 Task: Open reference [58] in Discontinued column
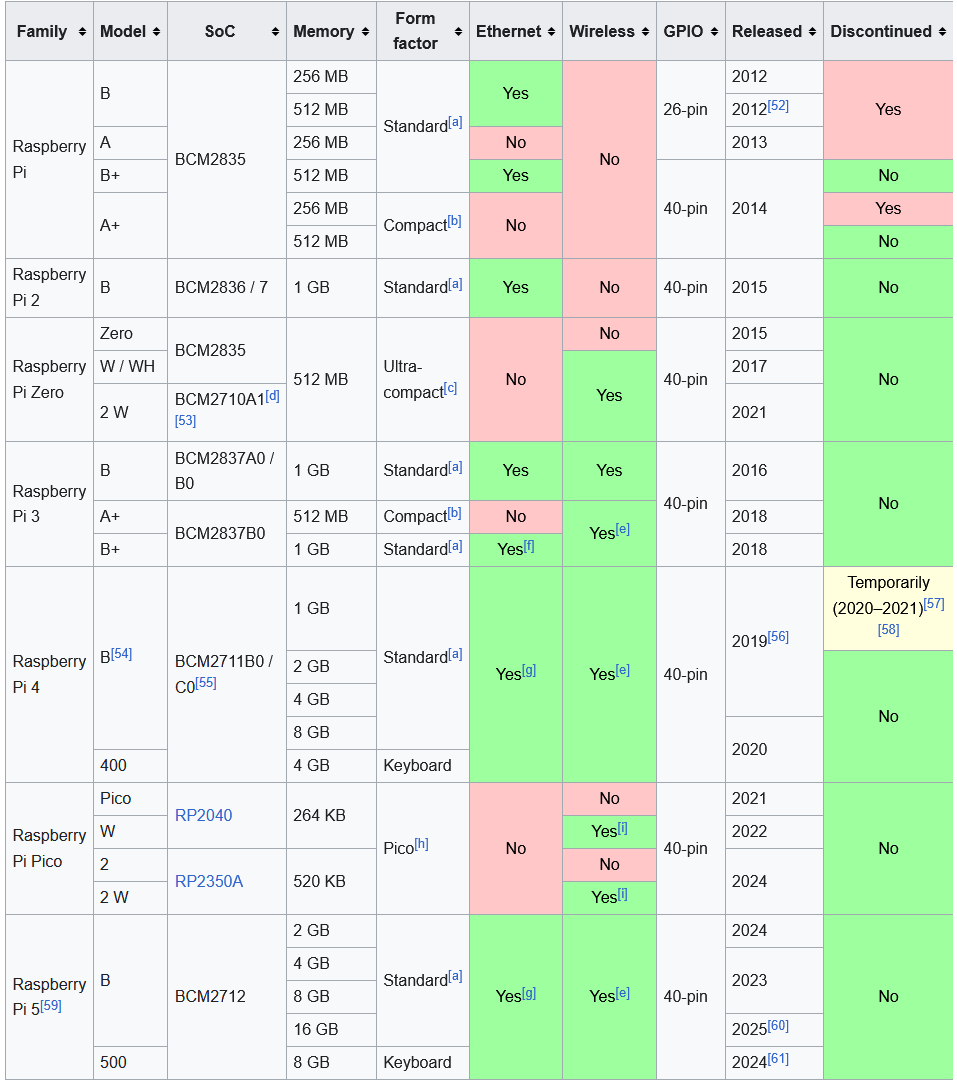pos(889,629)
